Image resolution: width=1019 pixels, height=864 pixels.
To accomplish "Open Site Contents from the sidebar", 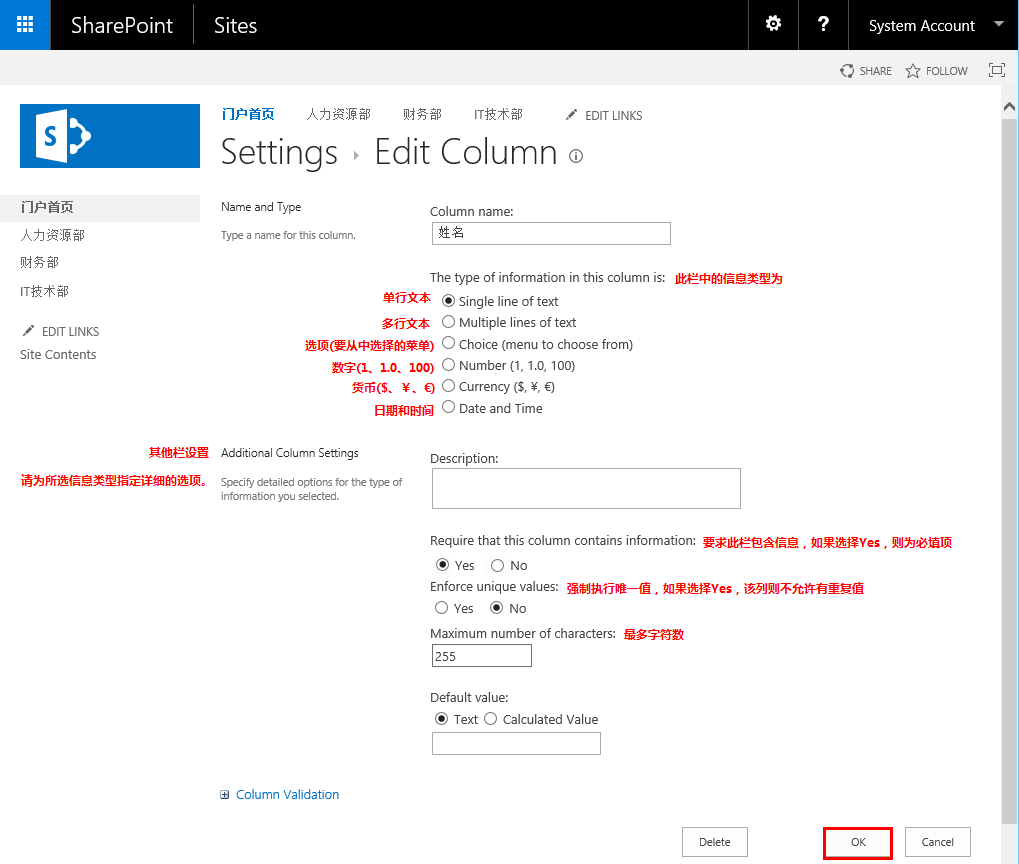I will click(x=57, y=354).
